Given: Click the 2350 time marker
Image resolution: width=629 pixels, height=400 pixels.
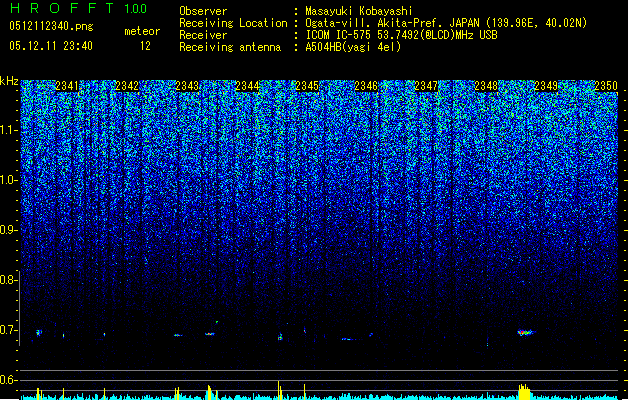Looking at the screenshot, I should click(x=606, y=85).
